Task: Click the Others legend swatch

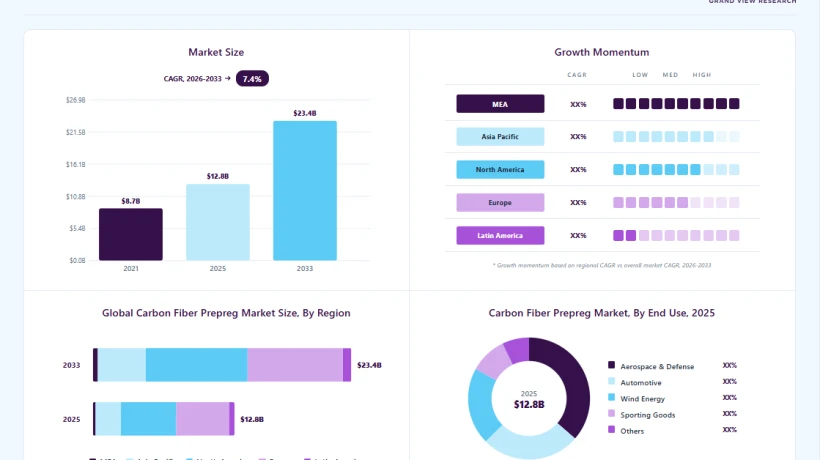Action: click(611, 429)
